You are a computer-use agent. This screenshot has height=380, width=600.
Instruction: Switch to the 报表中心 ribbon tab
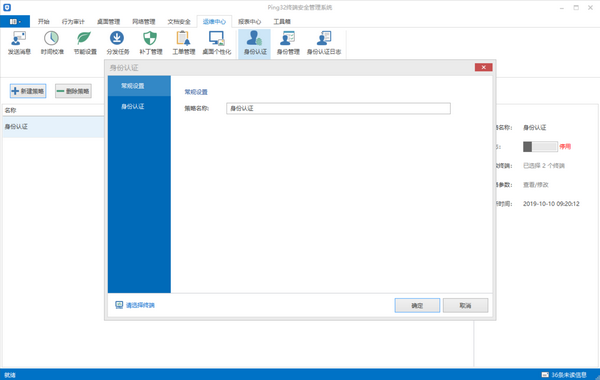click(249, 21)
